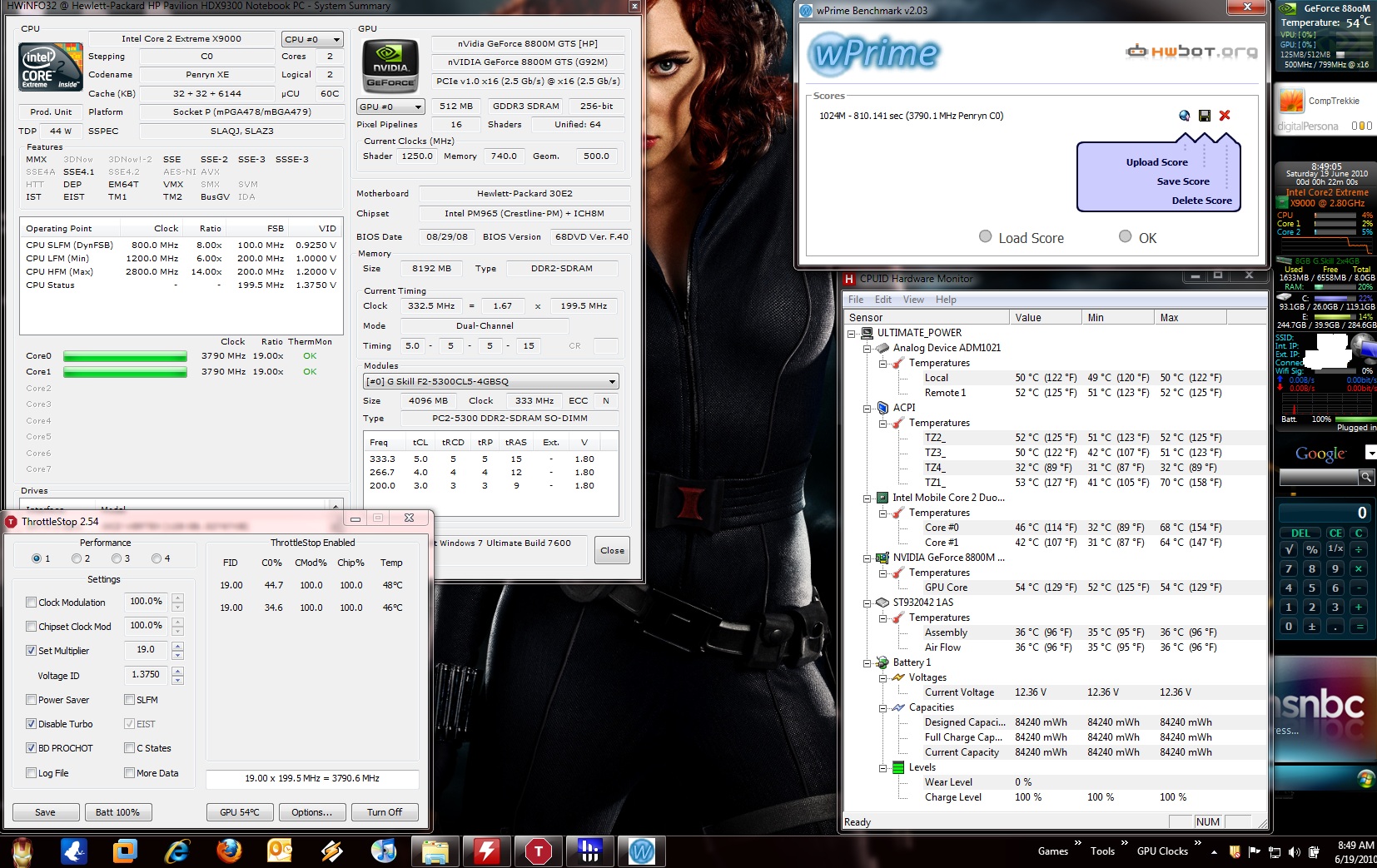Uncheck the Disable Turbo checkbox
The image size is (1377, 868).
point(31,724)
